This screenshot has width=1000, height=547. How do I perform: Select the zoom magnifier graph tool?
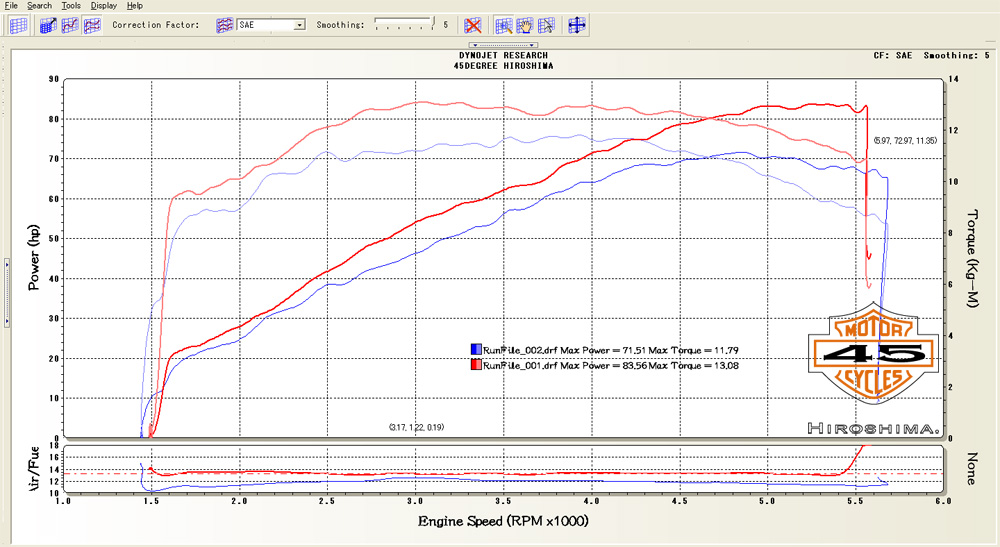pyautogui.click(x=503, y=25)
